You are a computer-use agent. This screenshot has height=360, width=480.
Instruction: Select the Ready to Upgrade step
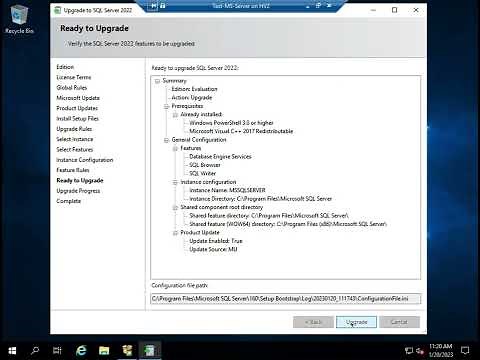point(80,181)
